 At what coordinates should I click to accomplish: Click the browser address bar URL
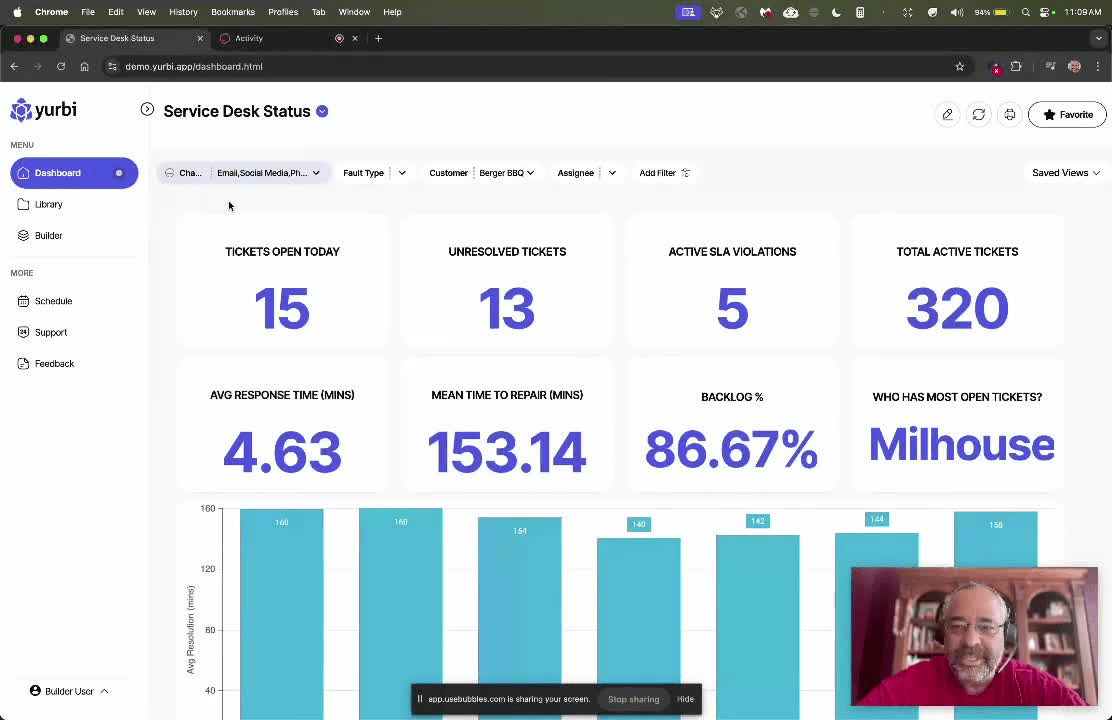point(194,67)
